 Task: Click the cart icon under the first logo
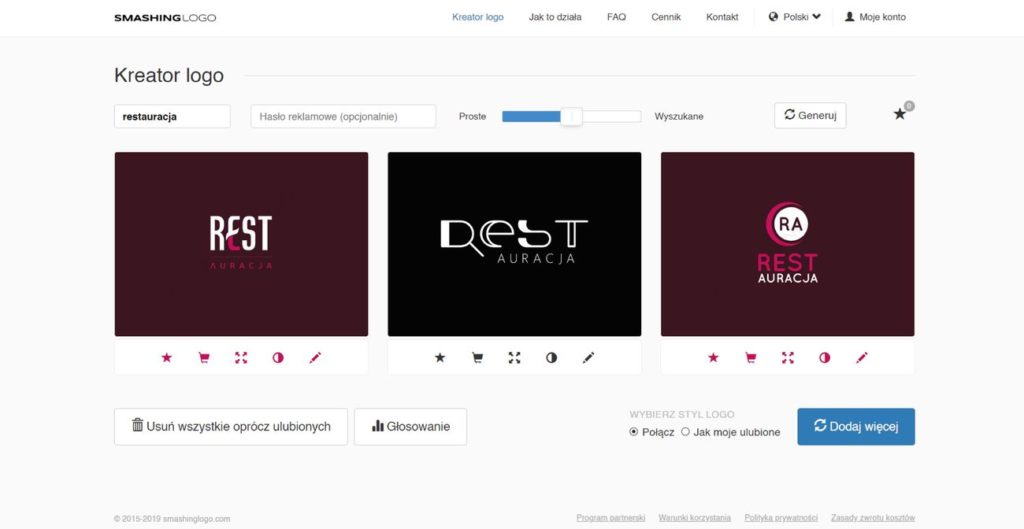(204, 357)
